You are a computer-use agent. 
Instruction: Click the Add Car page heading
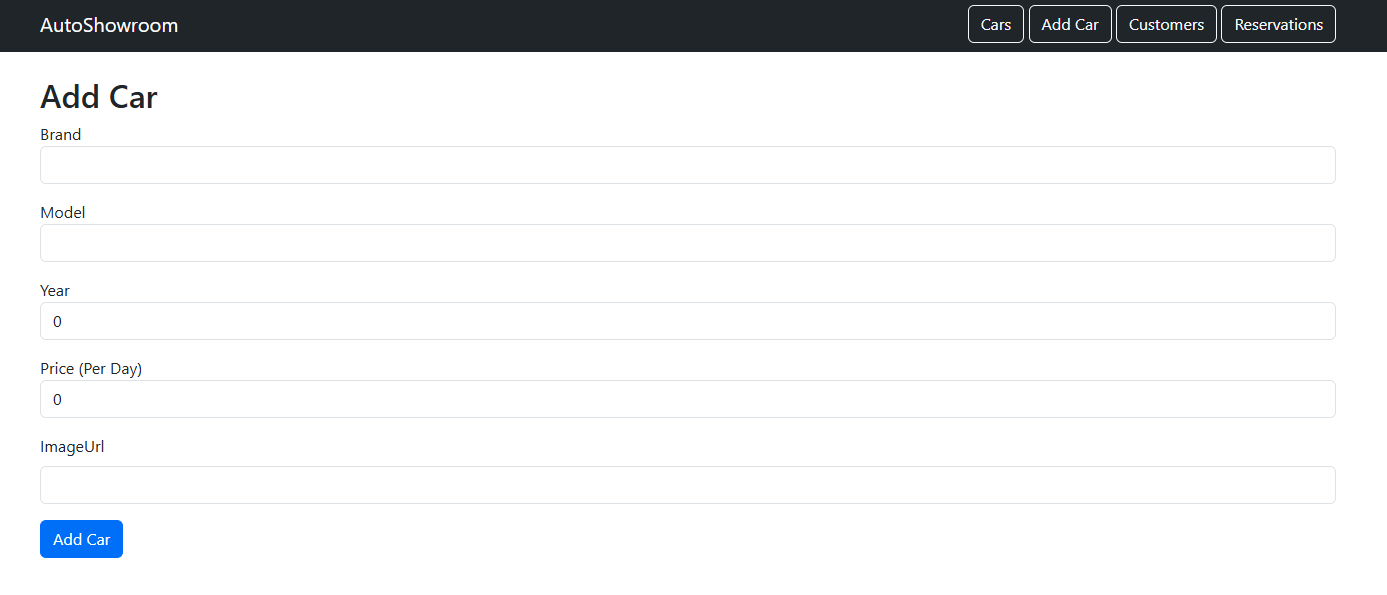pos(99,97)
